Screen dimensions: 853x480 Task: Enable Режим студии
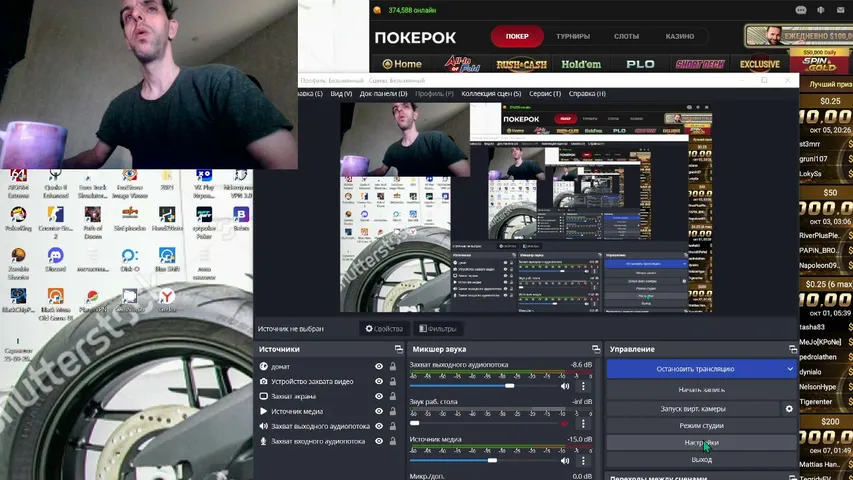(x=701, y=426)
